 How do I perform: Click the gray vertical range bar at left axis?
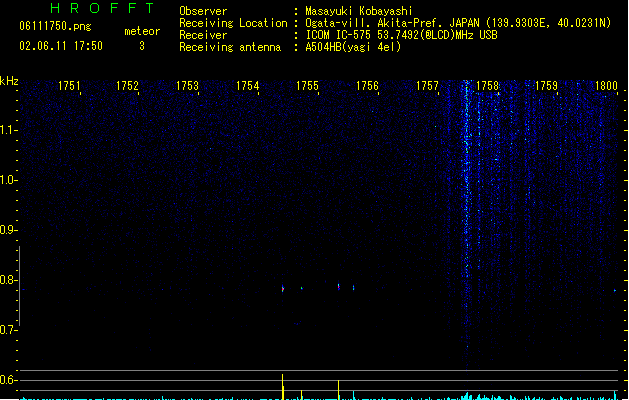(19, 286)
